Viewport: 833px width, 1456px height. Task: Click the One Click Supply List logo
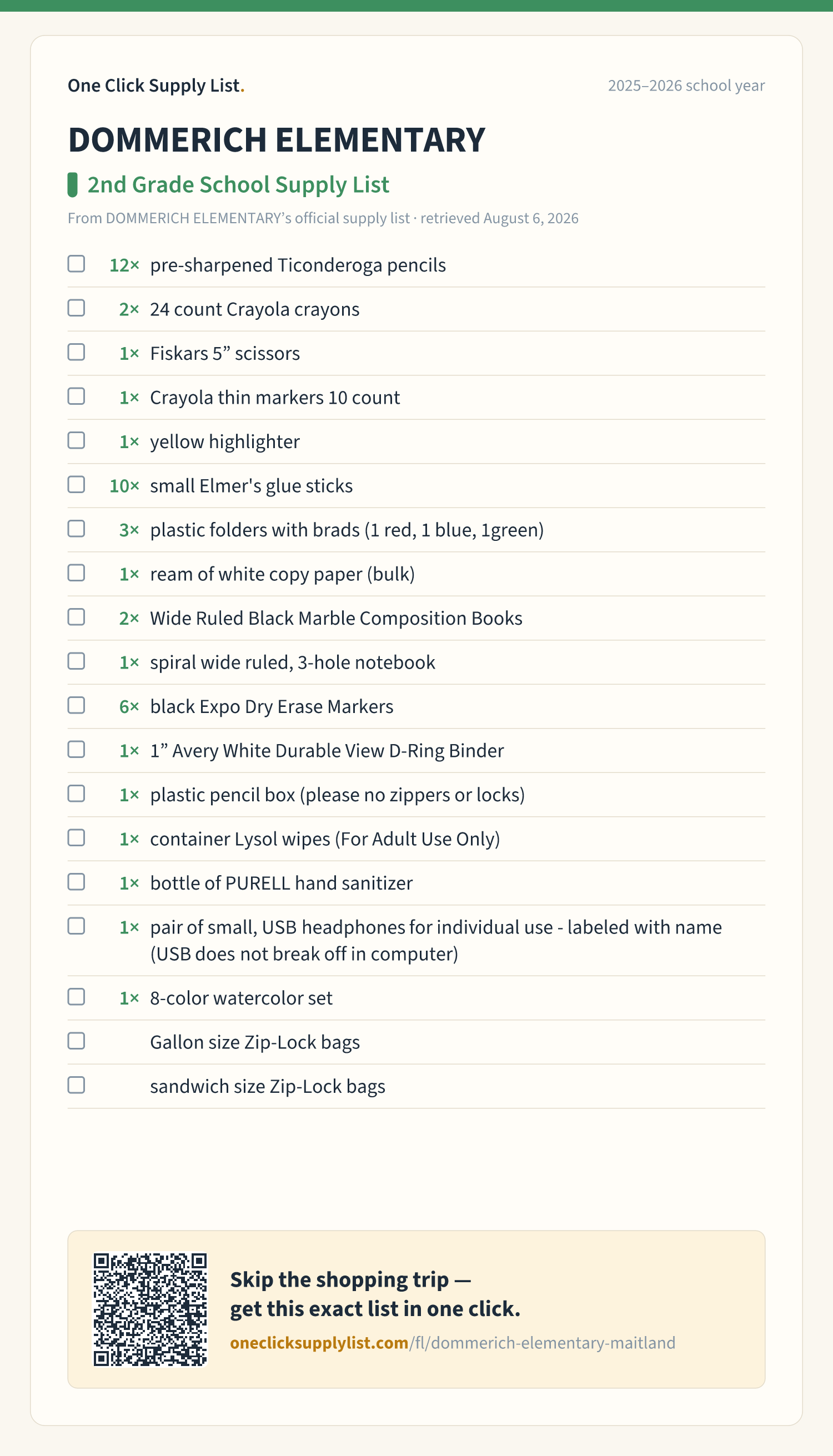tap(156, 86)
